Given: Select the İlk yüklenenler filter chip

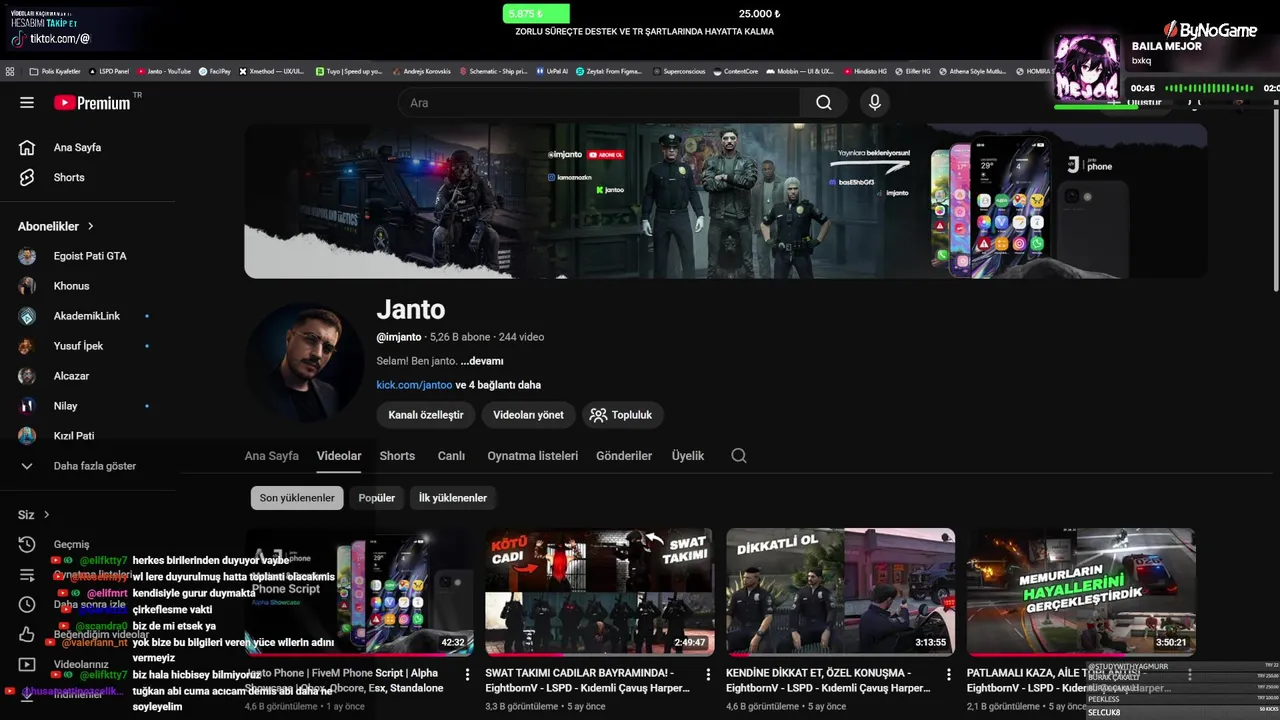Looking at the screenshot, I should [453, 498].
